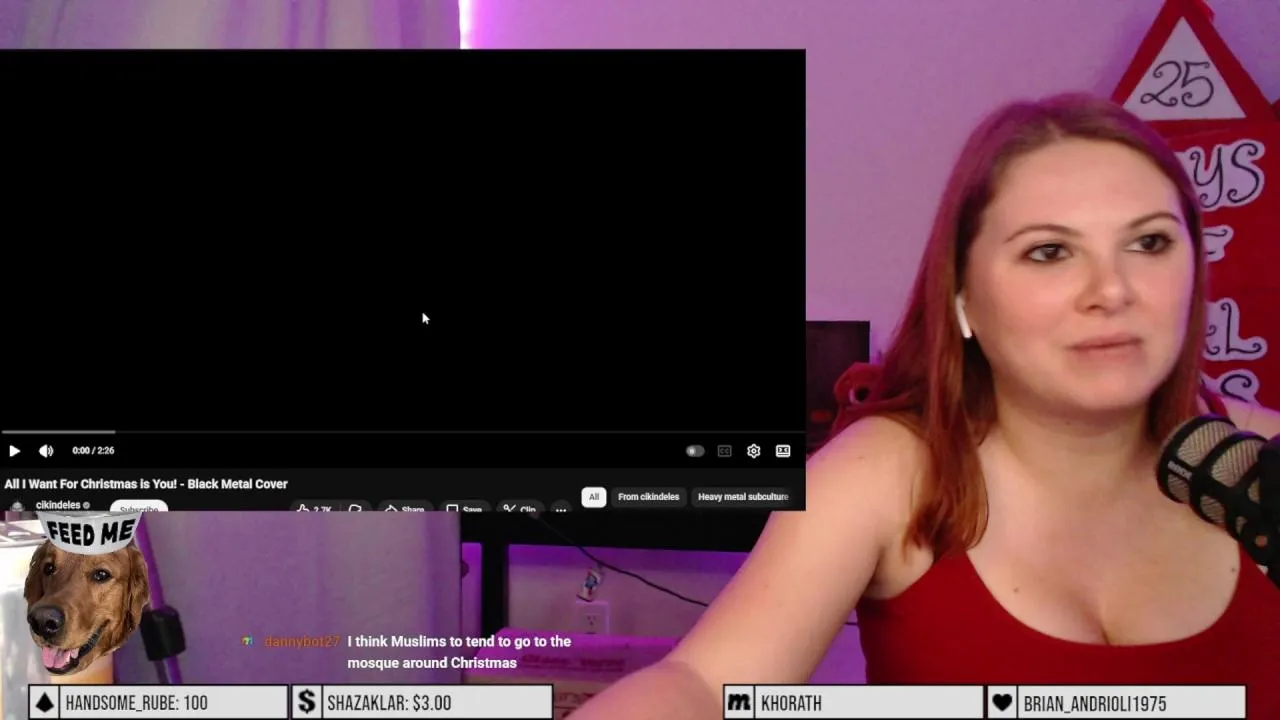
Task: Dislike the video with thumbs-down
Action: point(355,508)
